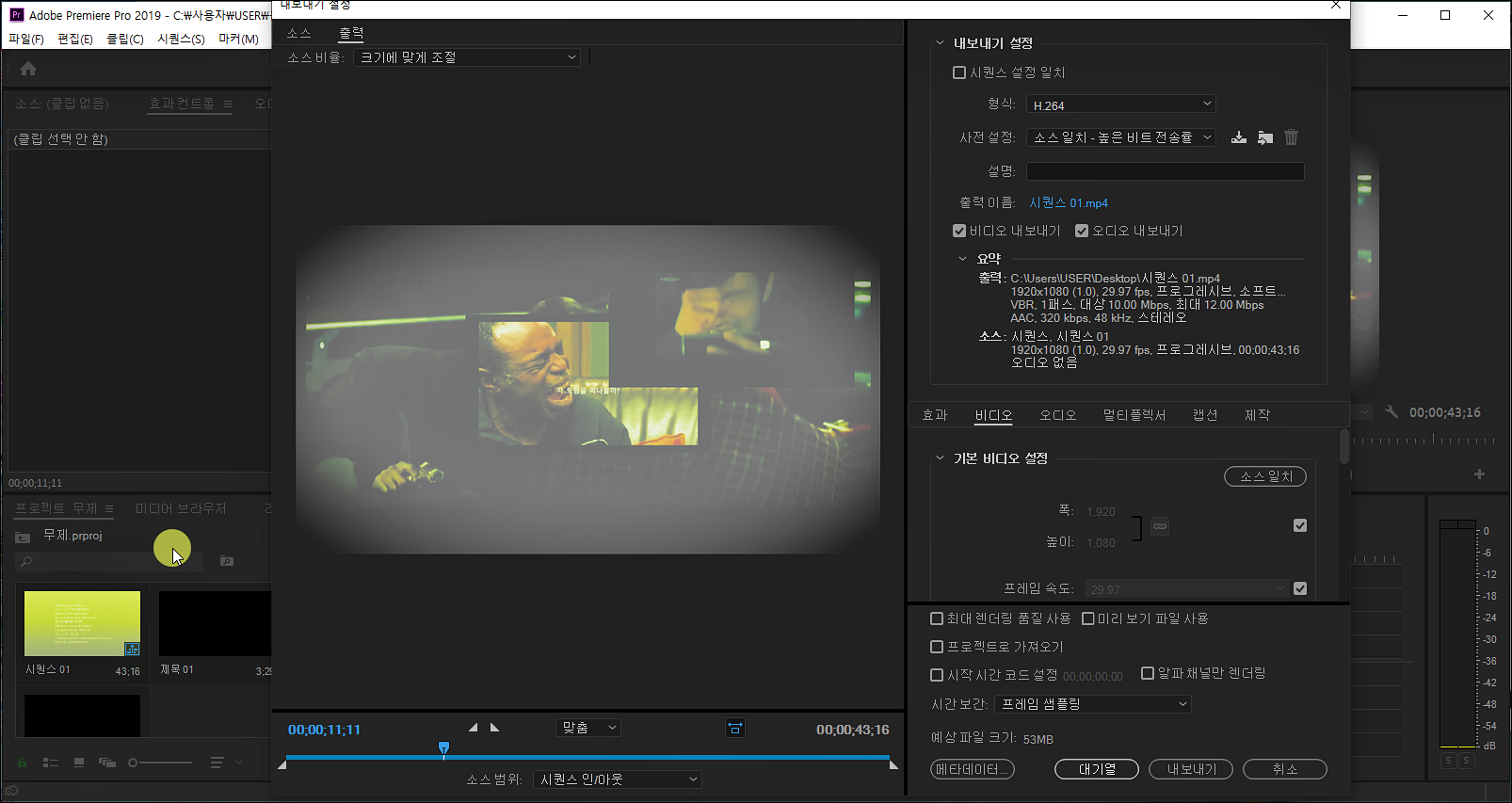Enable 미리 보기 파일 사용
Image resolution: width=1512 pixels, height=803 pixels.
(x=1087, y=618)
